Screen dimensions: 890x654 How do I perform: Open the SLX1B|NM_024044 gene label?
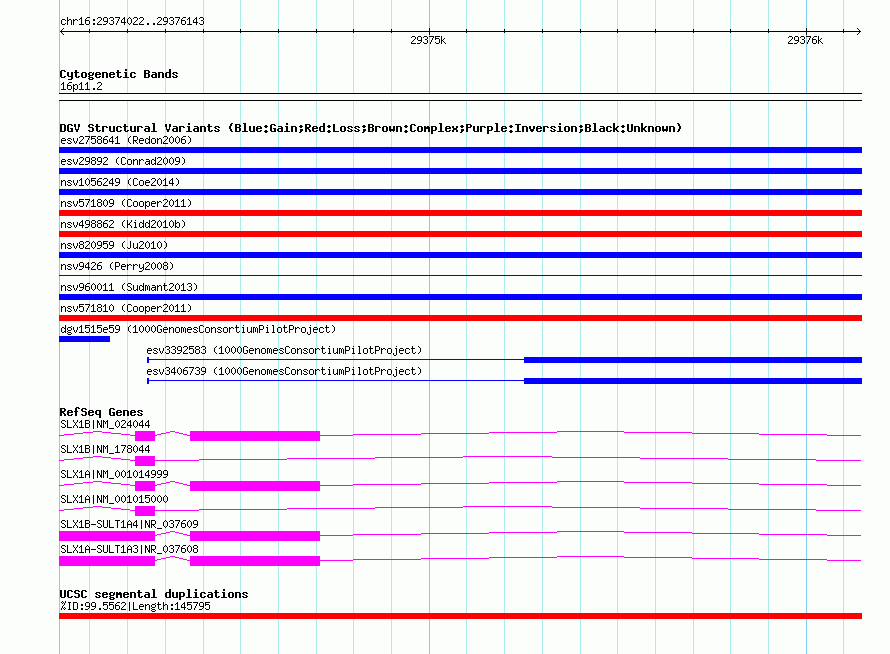click(x=105, y=425)
